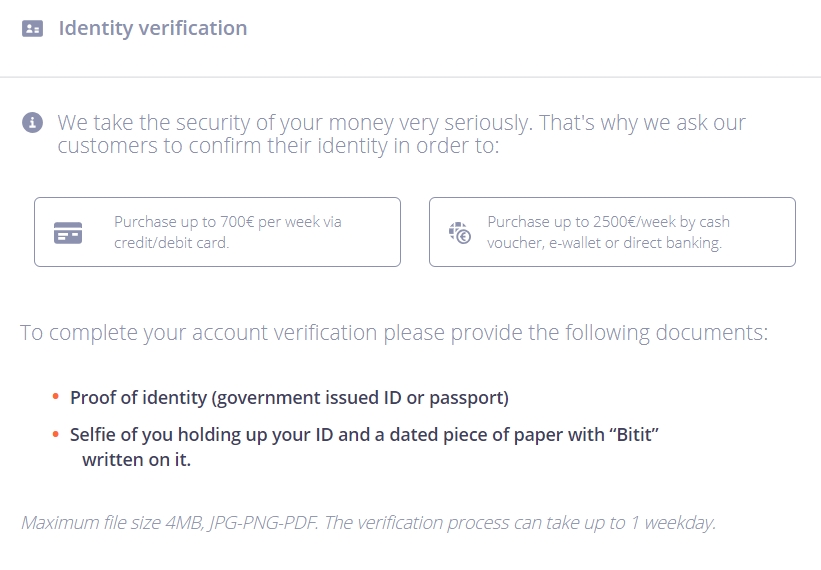The image size is (821, 570).
Task: Click the words written on it
Action: 137,460
